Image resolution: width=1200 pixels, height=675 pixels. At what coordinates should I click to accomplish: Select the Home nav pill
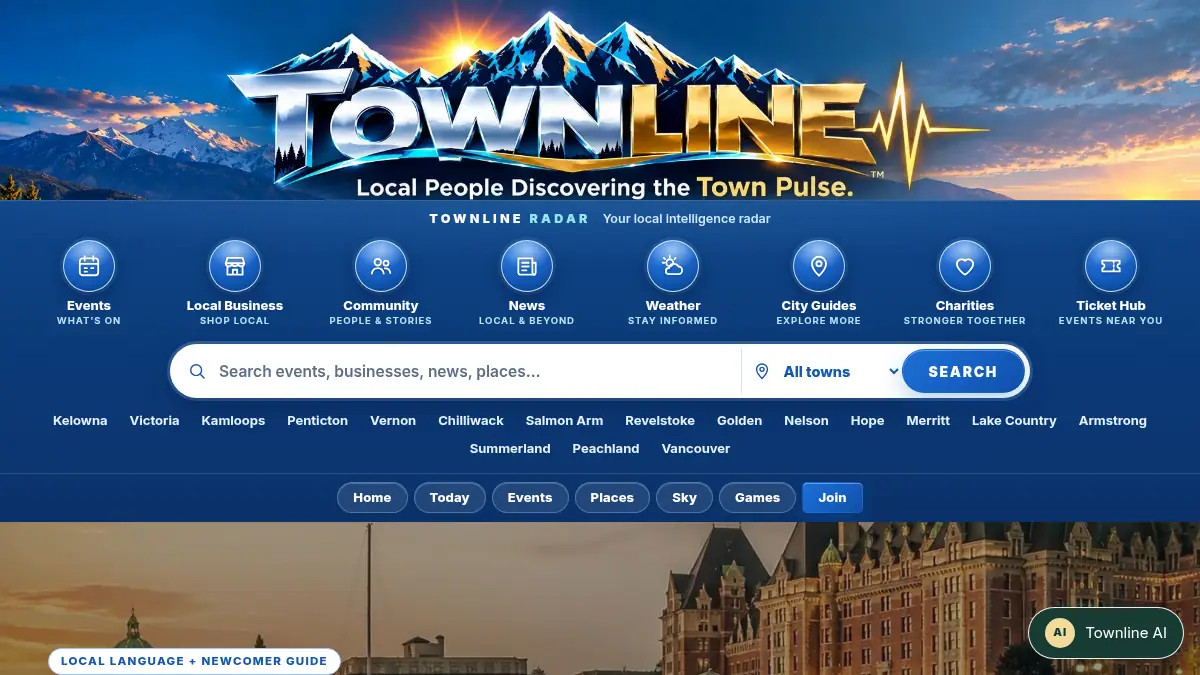point(372,497)
